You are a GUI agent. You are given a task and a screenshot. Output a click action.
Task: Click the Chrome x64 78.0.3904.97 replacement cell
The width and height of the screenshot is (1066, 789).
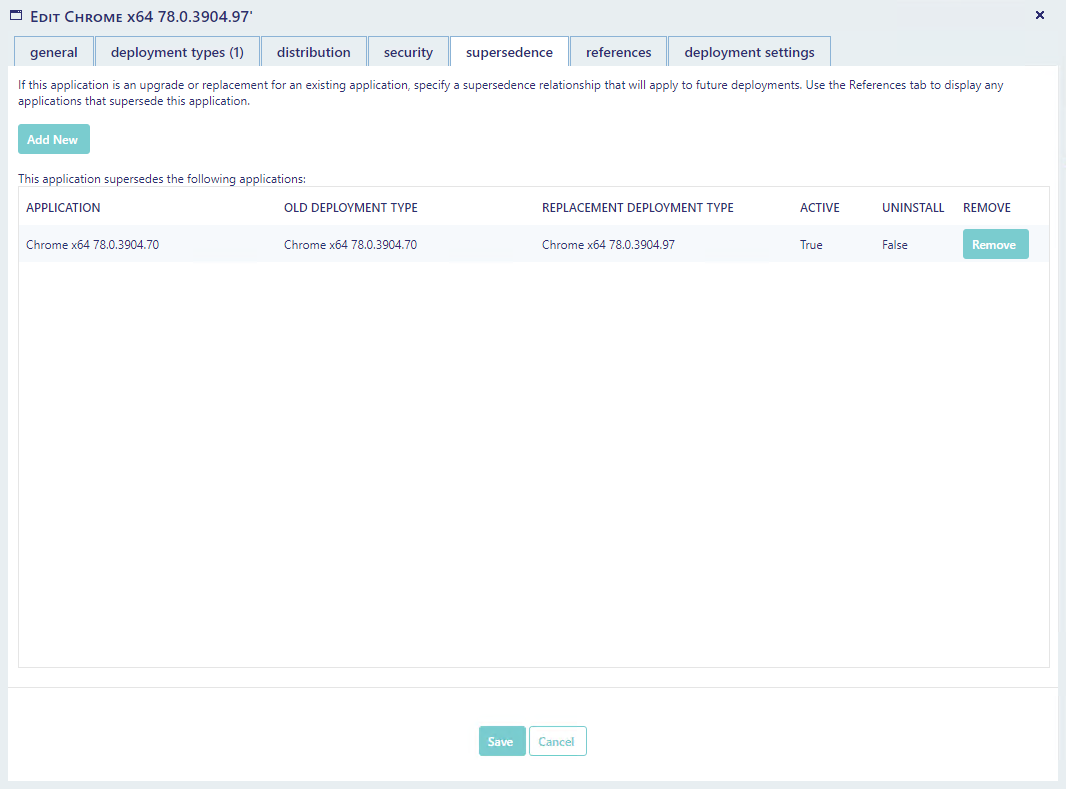(x=608, y=245)
